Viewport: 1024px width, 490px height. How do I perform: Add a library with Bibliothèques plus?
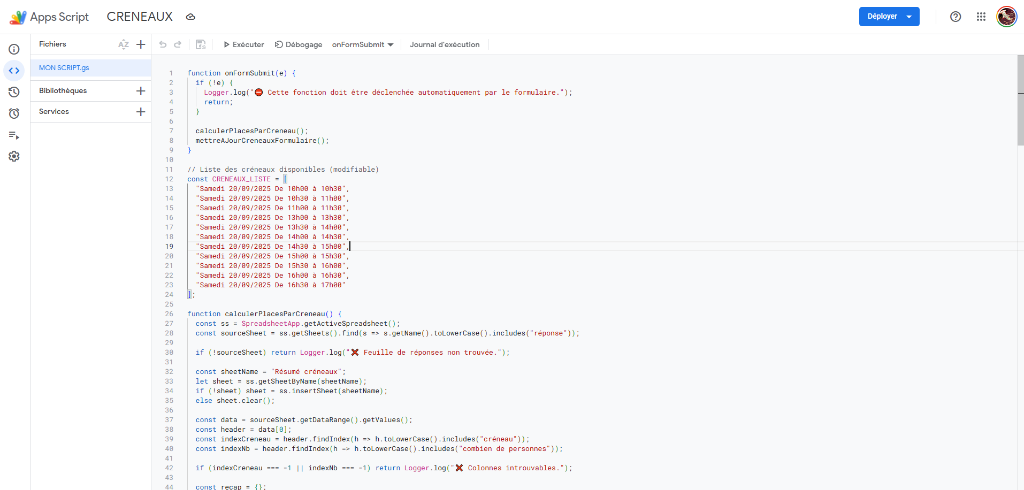140,91
